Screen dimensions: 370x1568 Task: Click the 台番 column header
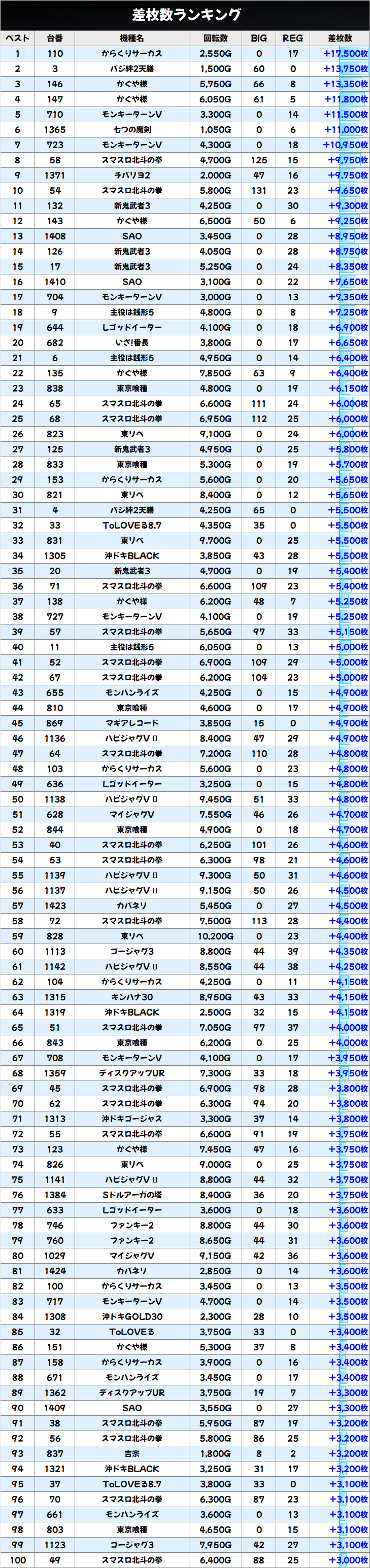point(55,39)
